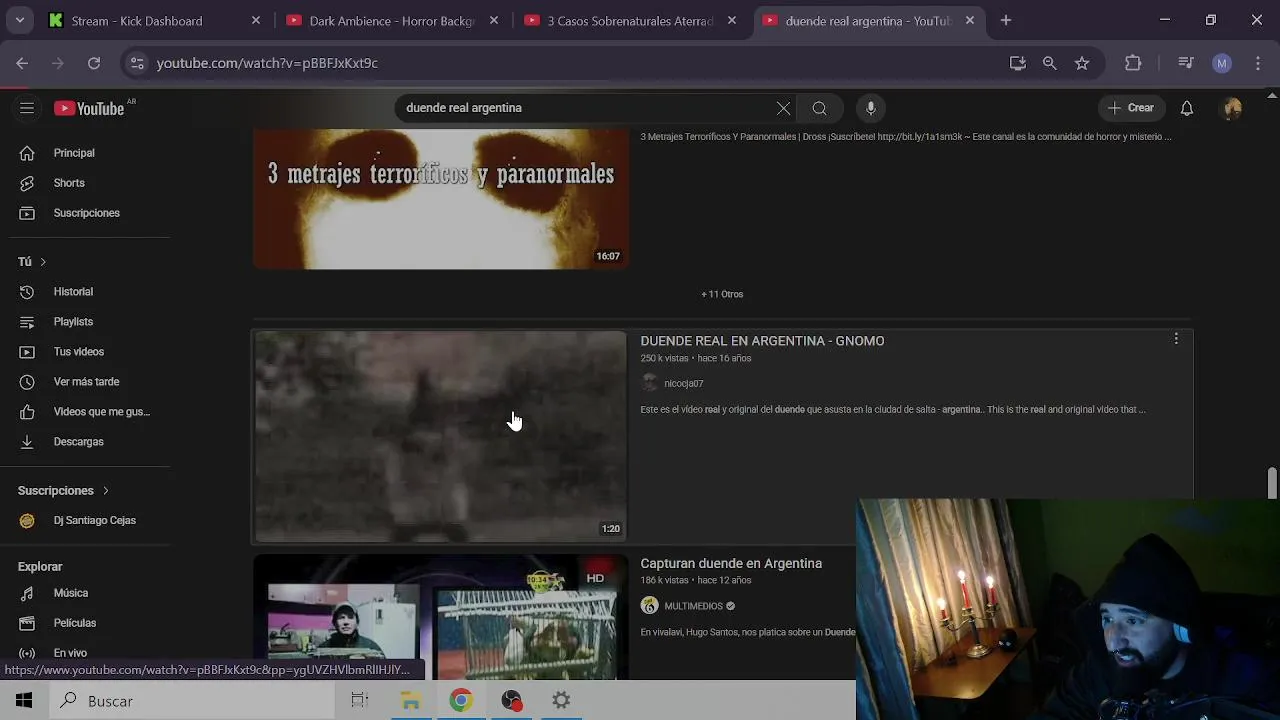
Task: Play the duende gnomo video thumbnail
Action: 440,437
